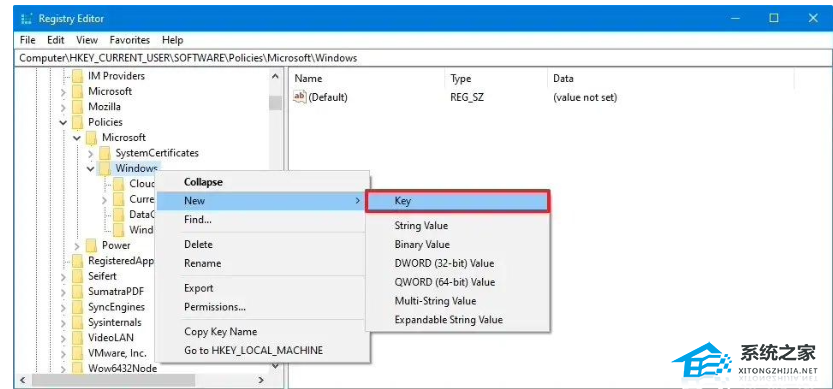Click the Policies folder icon
This screenshot has height=389, width=833.
(x=78, y=122)
